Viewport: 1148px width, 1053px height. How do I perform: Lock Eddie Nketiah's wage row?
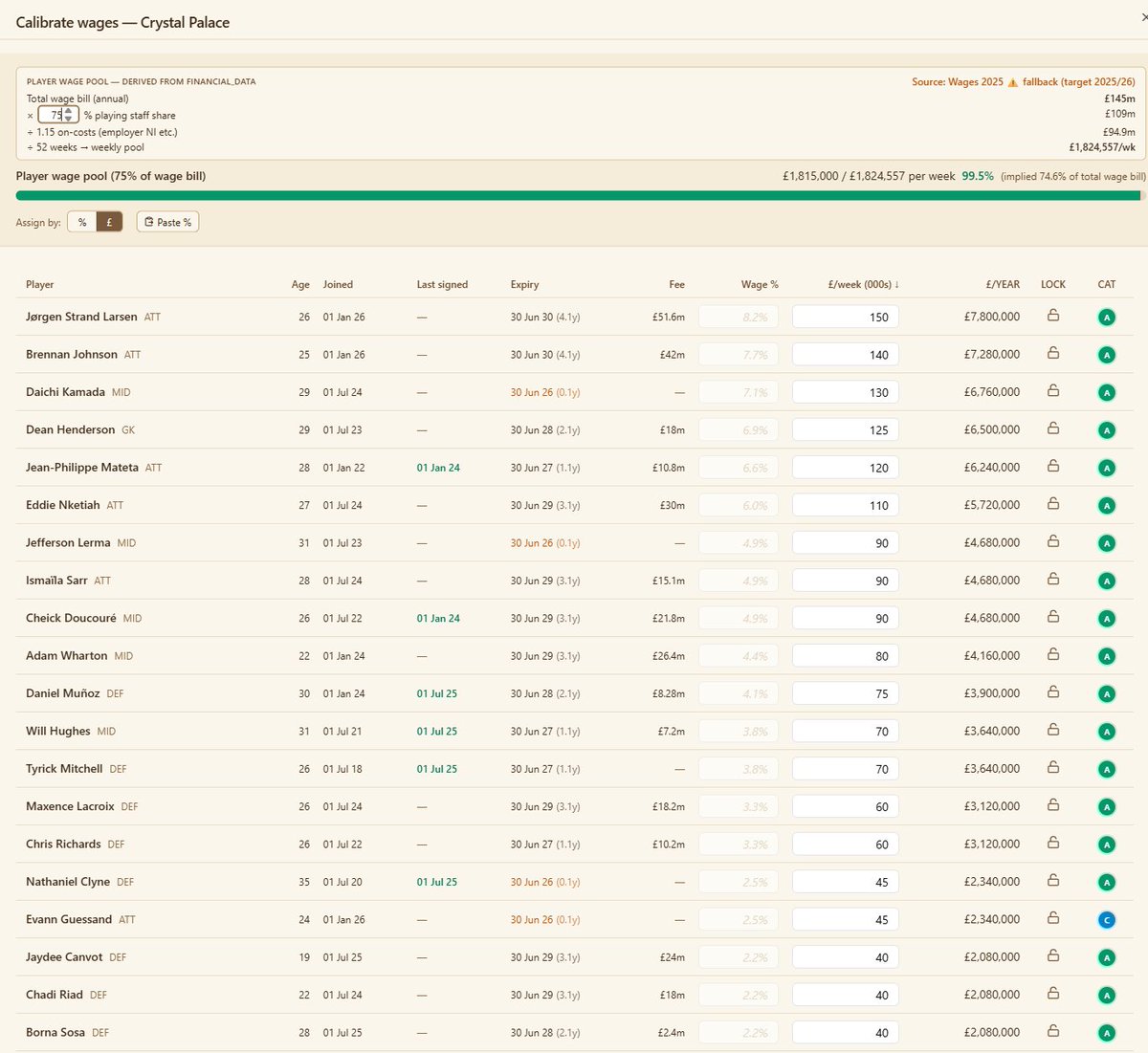point(1053,504)
